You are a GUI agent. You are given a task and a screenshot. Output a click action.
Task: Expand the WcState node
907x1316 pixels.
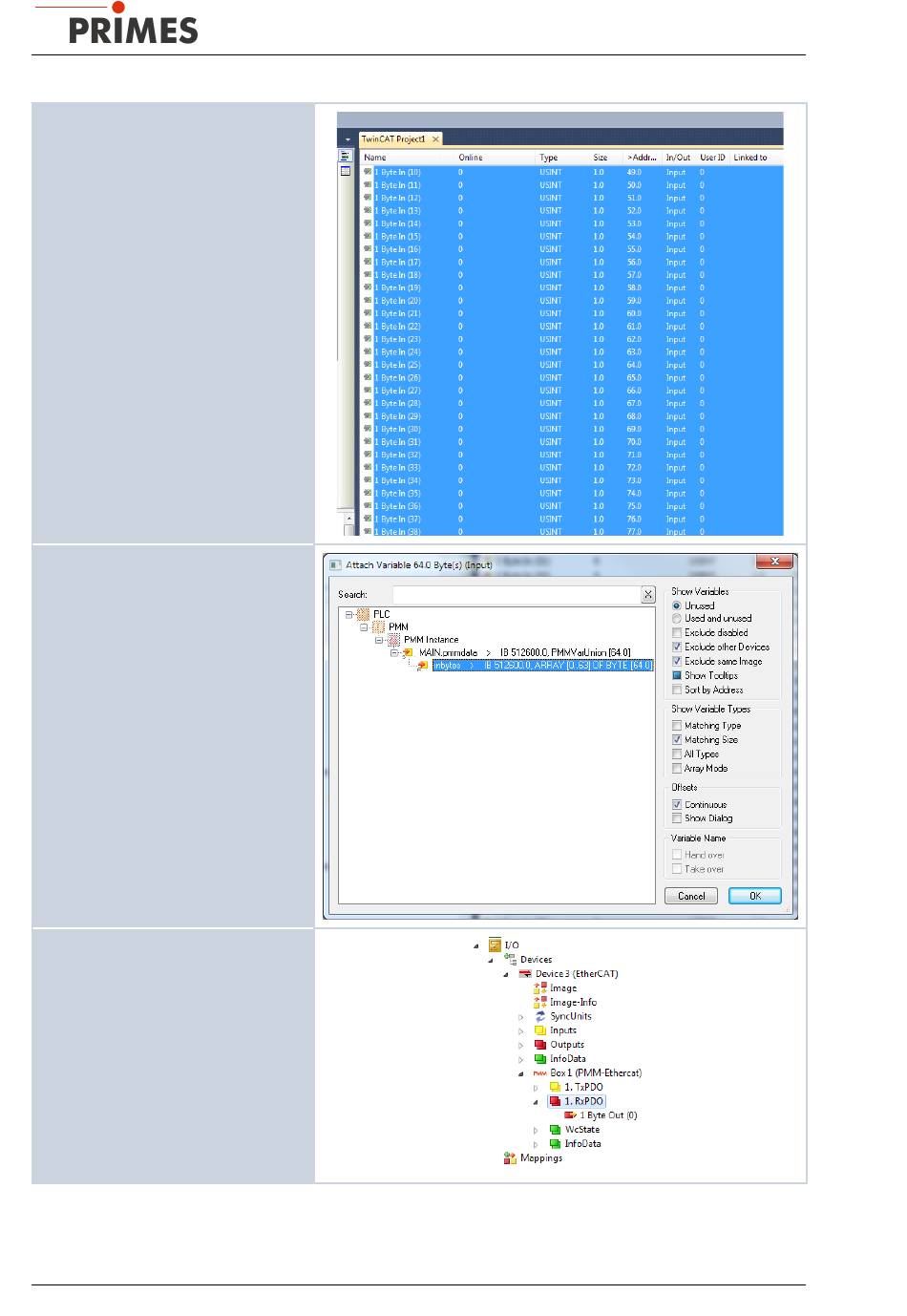click(x=536, y=1130)
